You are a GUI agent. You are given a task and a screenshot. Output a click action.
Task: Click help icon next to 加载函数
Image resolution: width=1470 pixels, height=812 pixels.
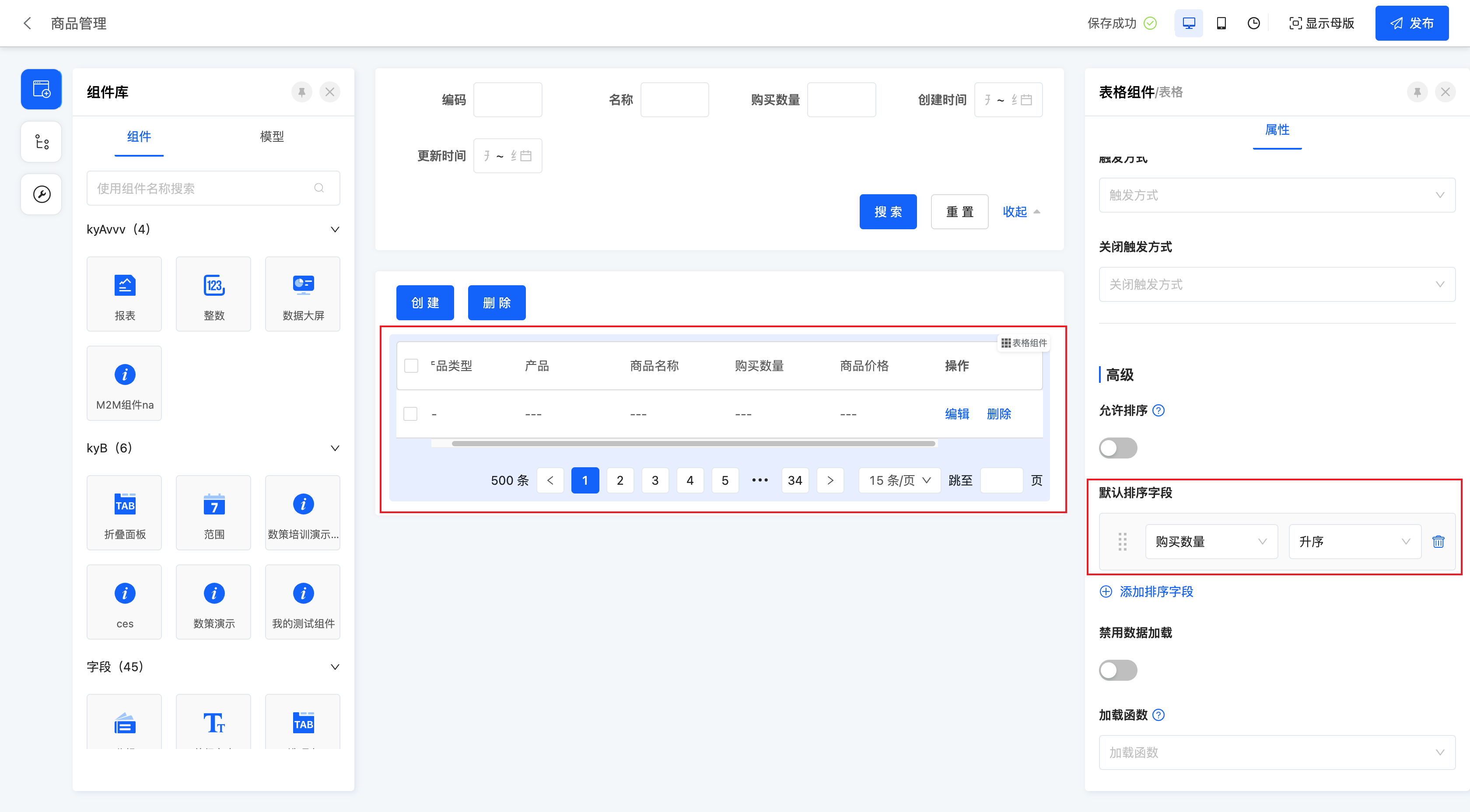pyautogui.click(x=1158, y=715)
